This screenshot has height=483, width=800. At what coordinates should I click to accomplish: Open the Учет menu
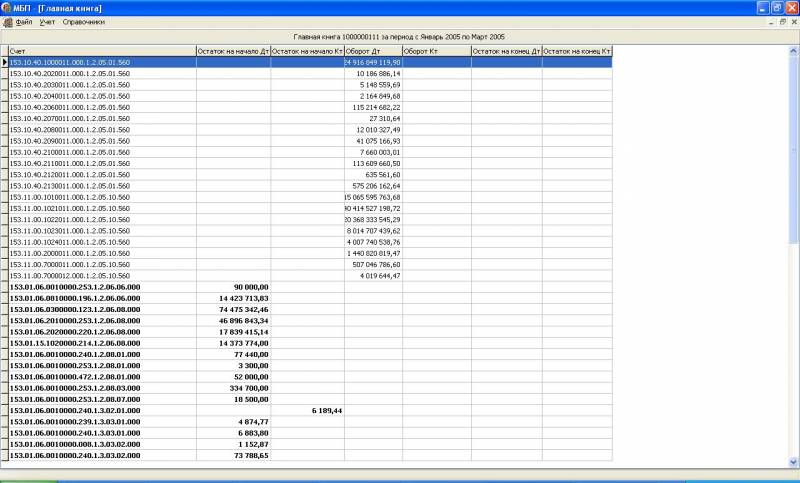point(47,22)
